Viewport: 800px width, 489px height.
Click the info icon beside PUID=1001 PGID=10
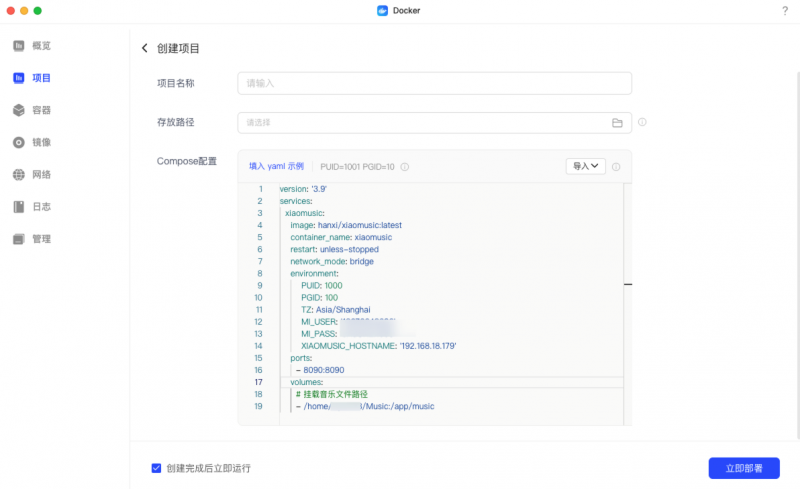coord(405,167)
